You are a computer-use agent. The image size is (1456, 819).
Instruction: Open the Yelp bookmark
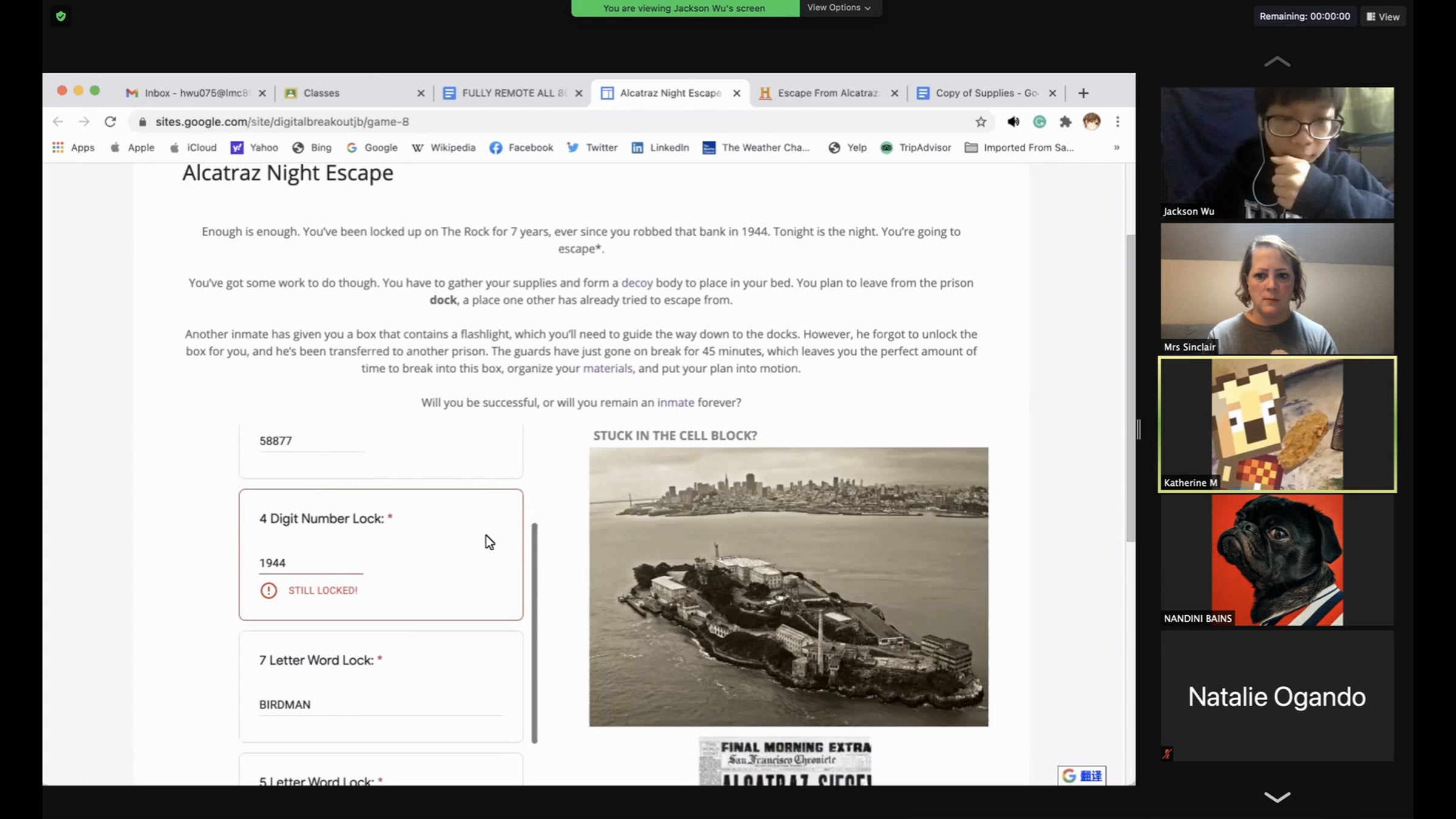tap(848, 147)
